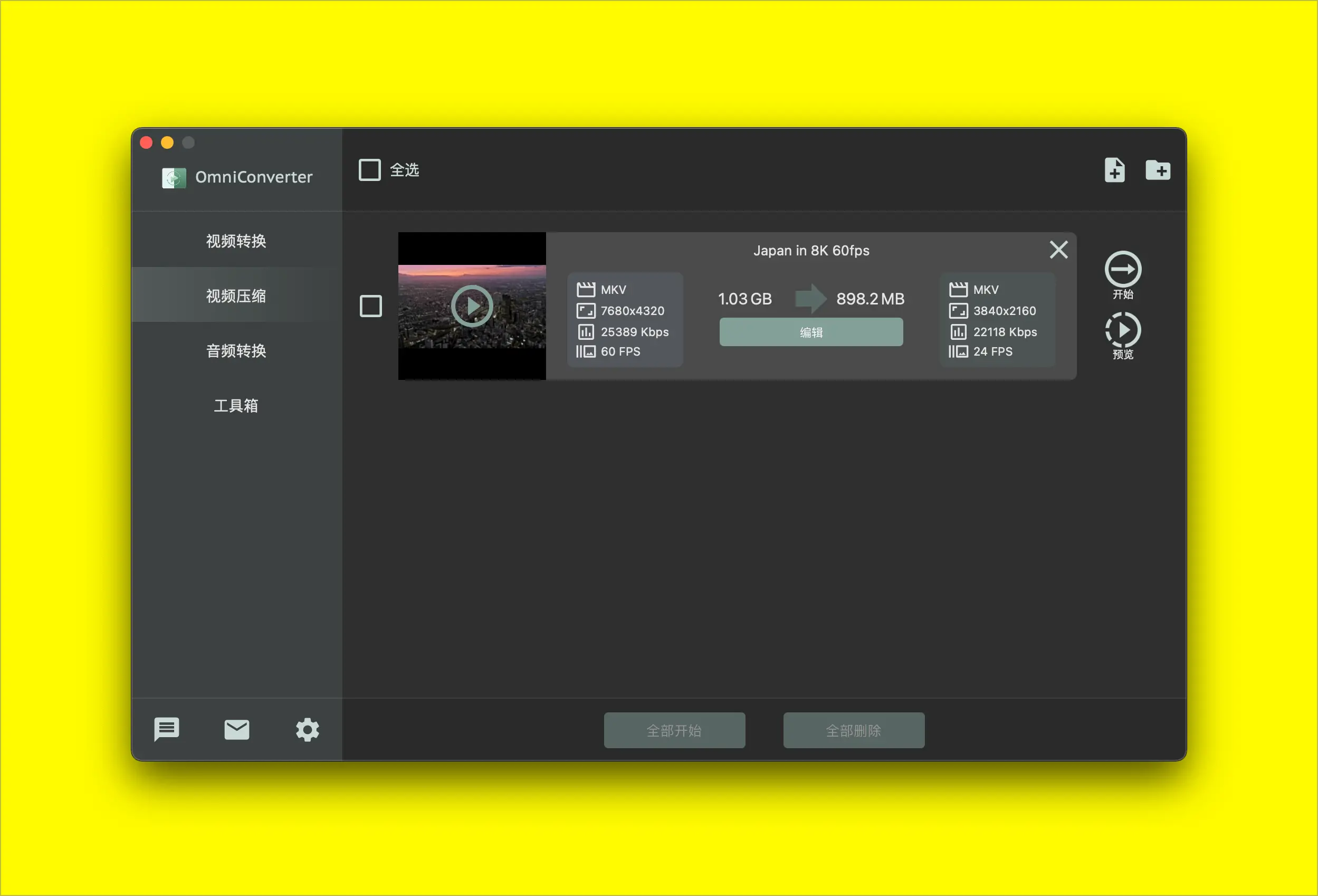Click the 全选 label text
Viewport: 1318px width, 896px height.
tap(404, 169)
